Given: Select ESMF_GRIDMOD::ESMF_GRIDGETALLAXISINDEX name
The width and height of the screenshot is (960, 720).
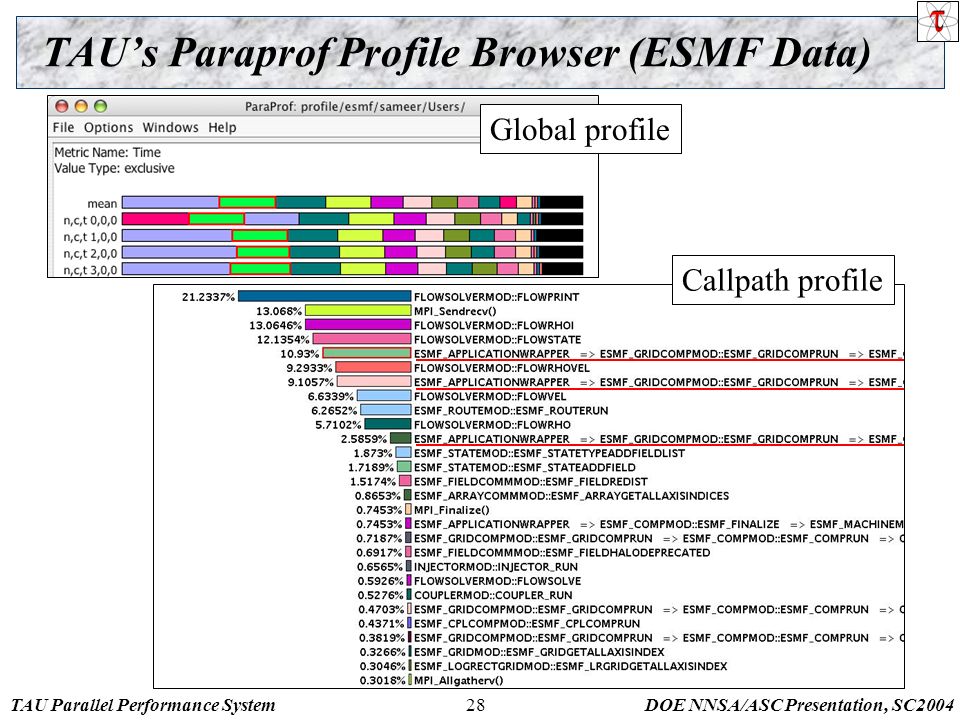Looking at the screenshot, I should click(x=539, y=652).
